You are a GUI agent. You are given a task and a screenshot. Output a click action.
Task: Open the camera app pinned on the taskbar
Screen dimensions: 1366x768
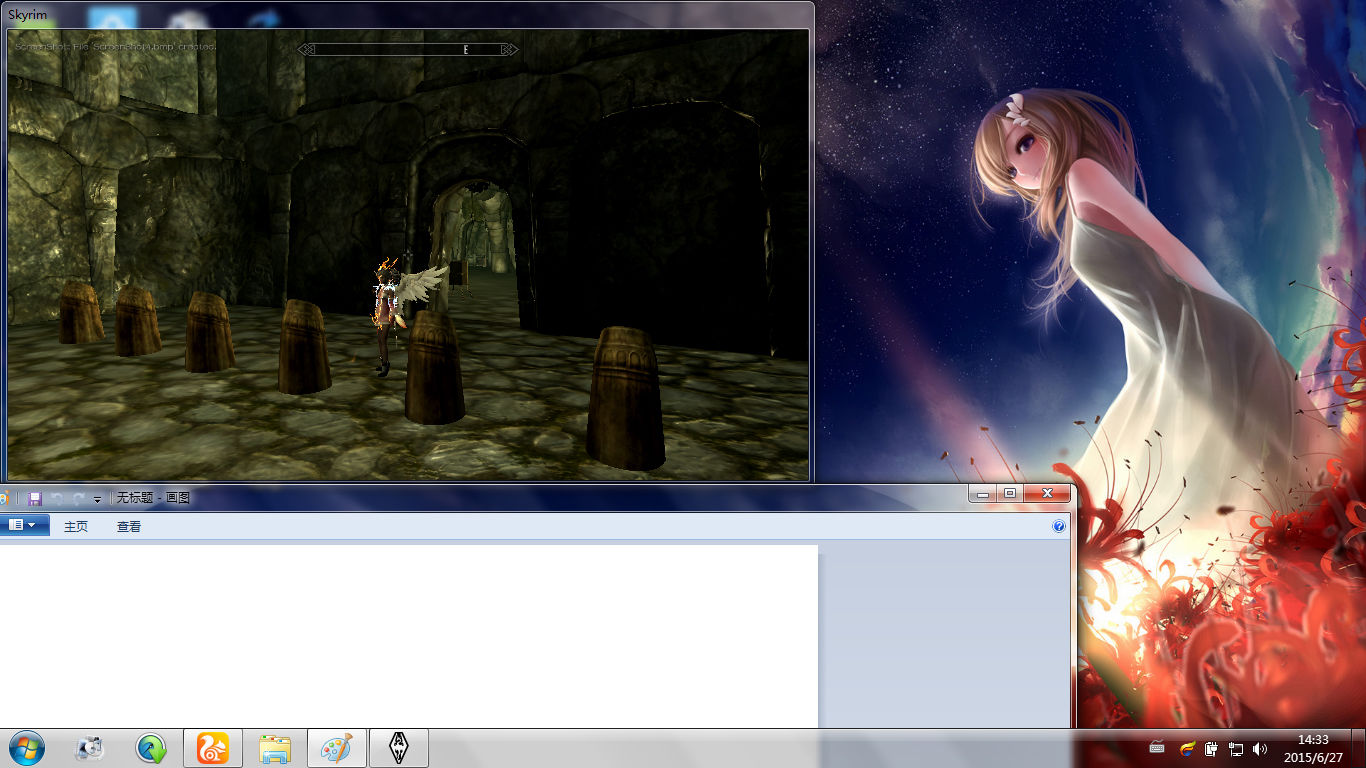(x=90, y=748)
